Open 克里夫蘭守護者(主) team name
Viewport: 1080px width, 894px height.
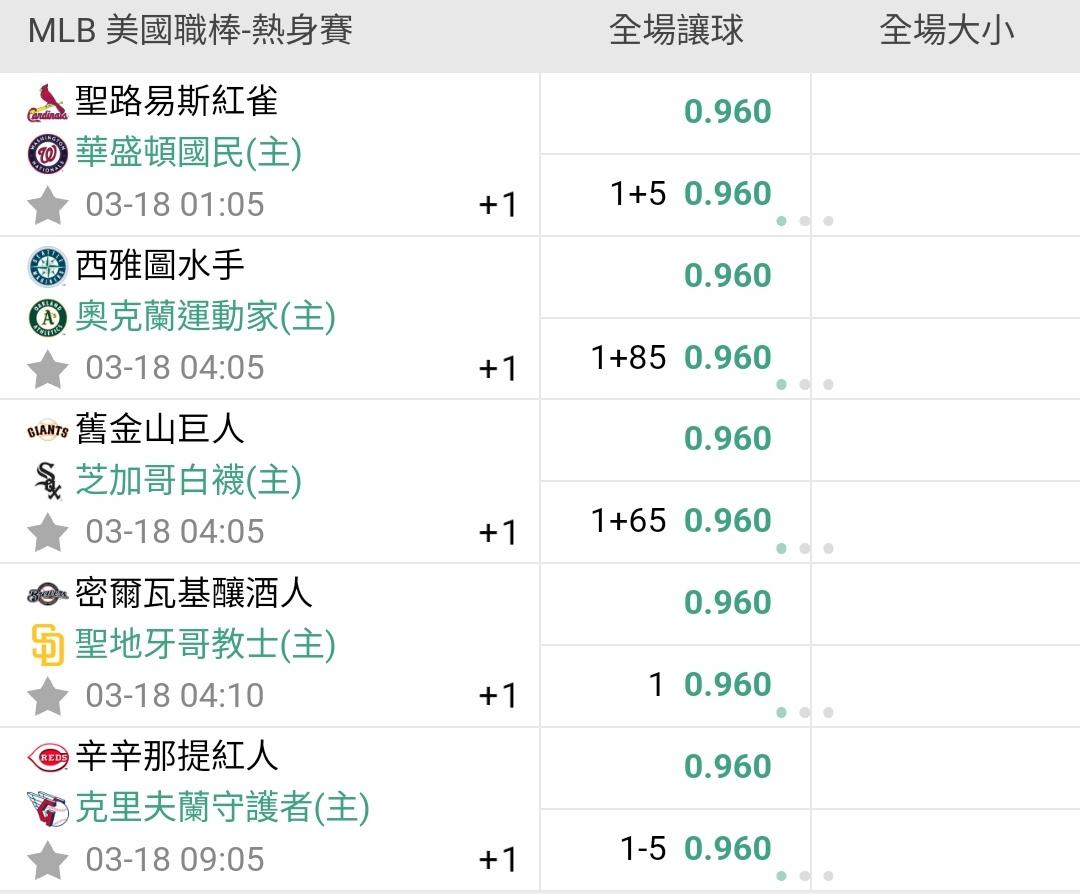(222, 808)
